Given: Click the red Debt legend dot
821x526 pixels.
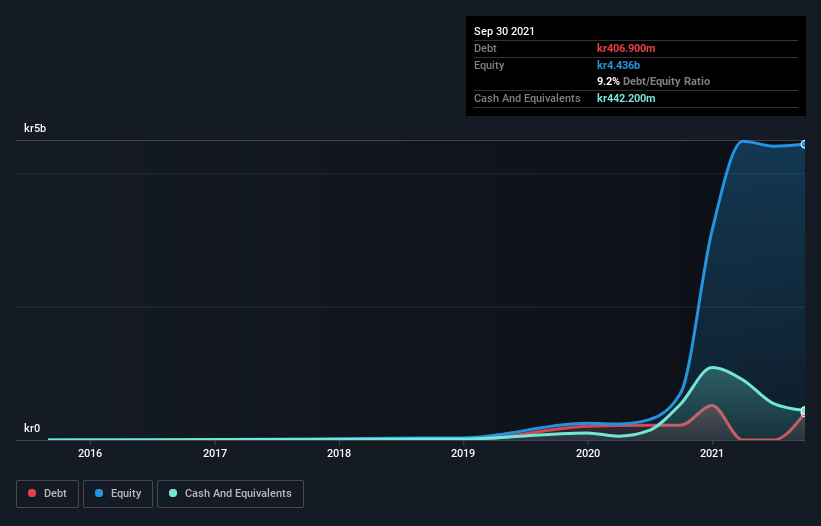Looking at the screenshot, I should tap(32, 493).
